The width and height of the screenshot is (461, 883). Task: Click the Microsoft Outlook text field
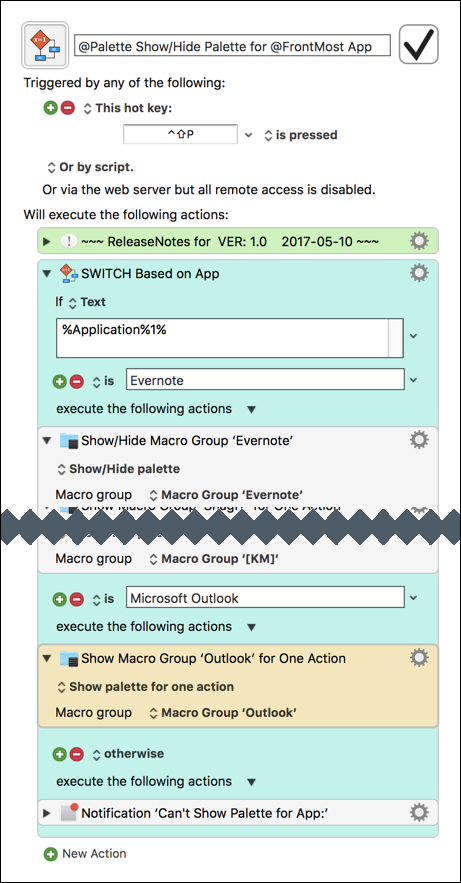[265, 597]
